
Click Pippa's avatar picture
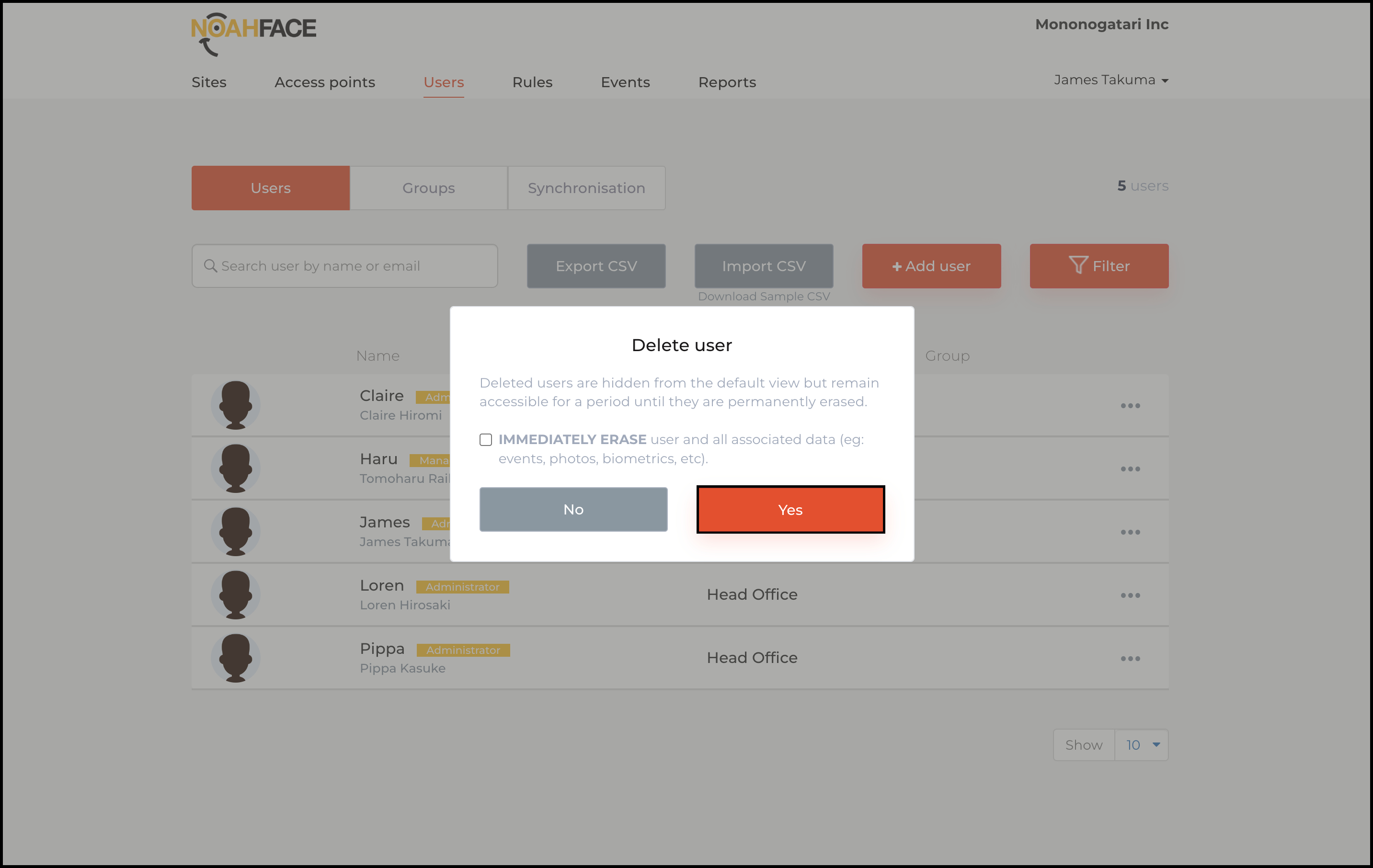point(236,658)
